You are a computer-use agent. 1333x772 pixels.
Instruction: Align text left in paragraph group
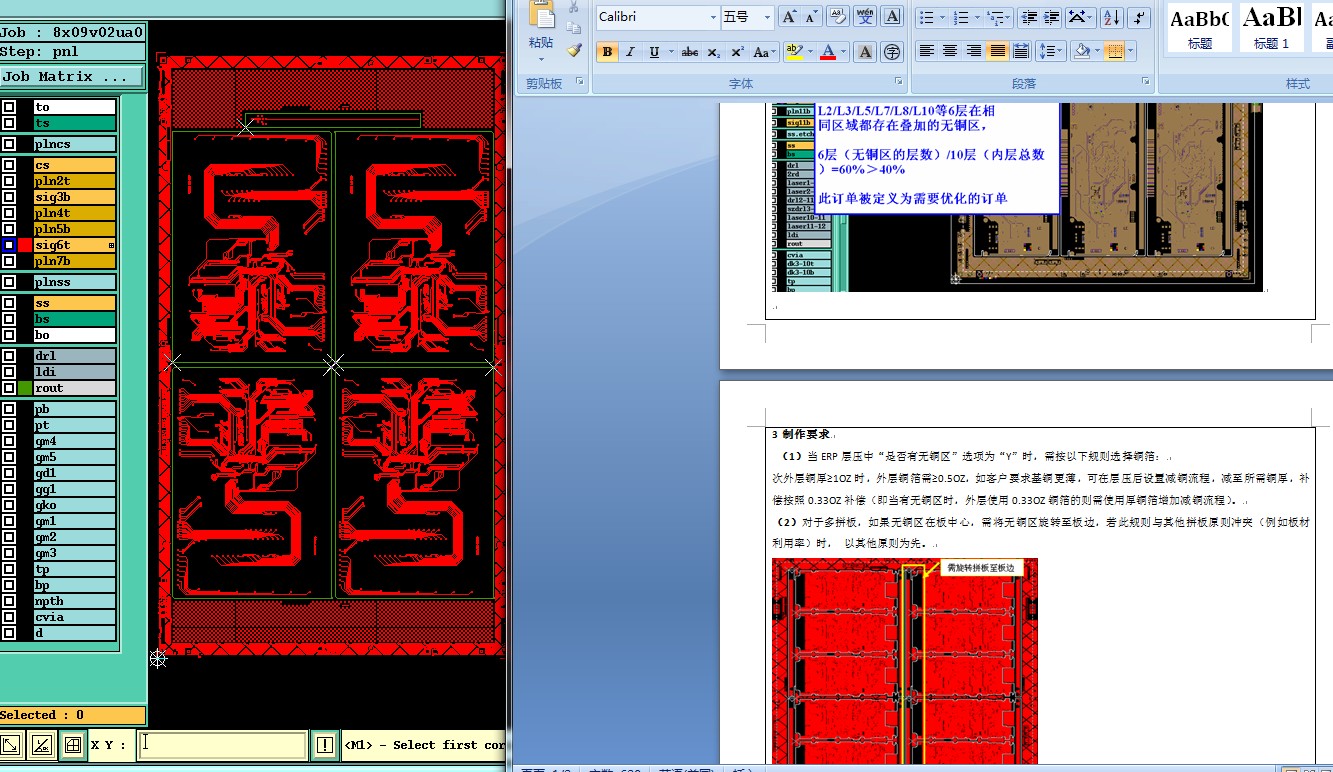point(927,51)
